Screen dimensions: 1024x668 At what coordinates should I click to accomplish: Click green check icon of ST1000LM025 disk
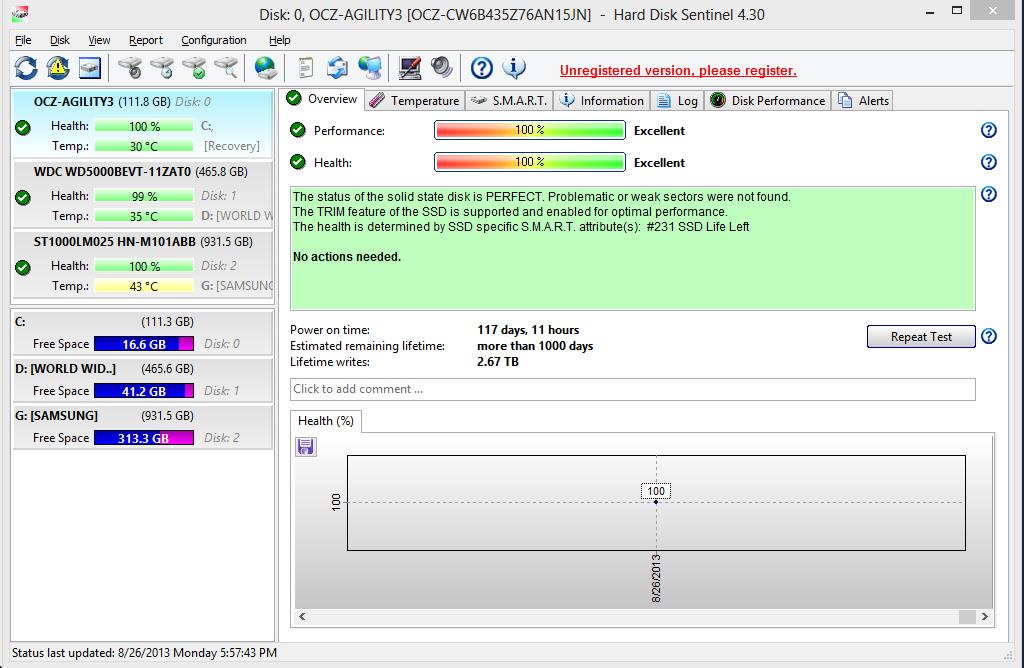[x=23, y=267]
